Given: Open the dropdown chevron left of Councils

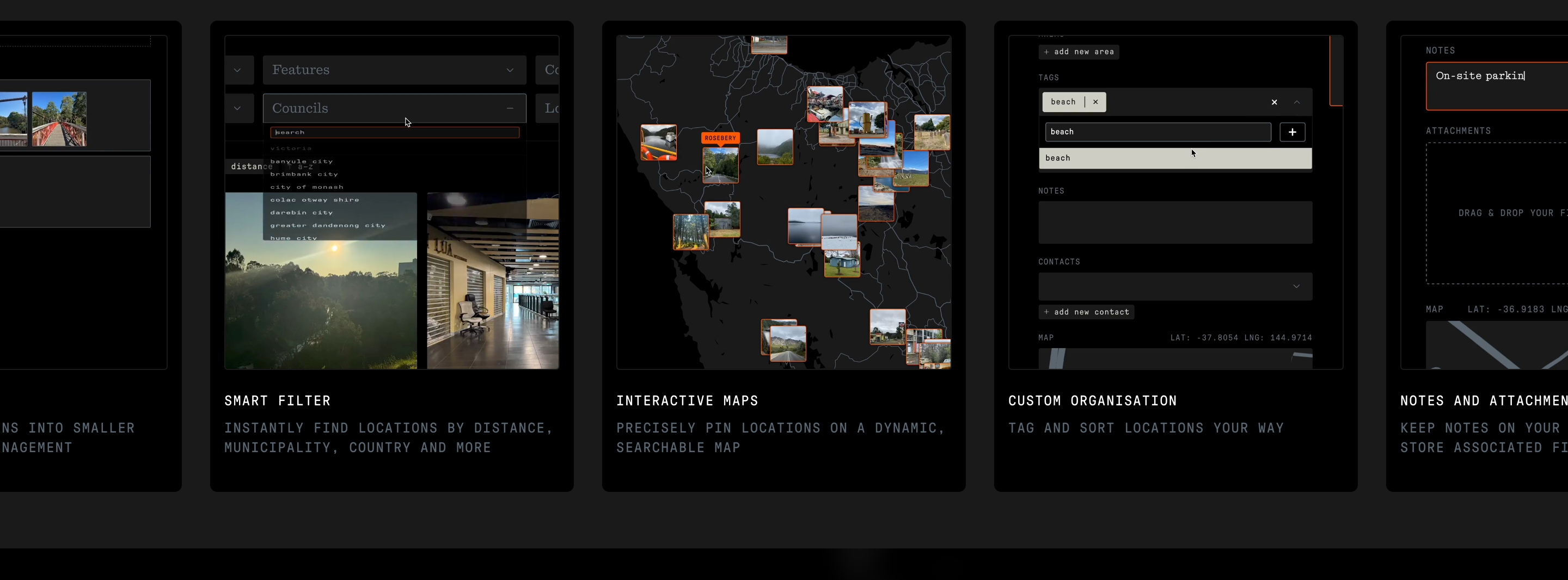Looking at the screenshot, I should (237, 108).
